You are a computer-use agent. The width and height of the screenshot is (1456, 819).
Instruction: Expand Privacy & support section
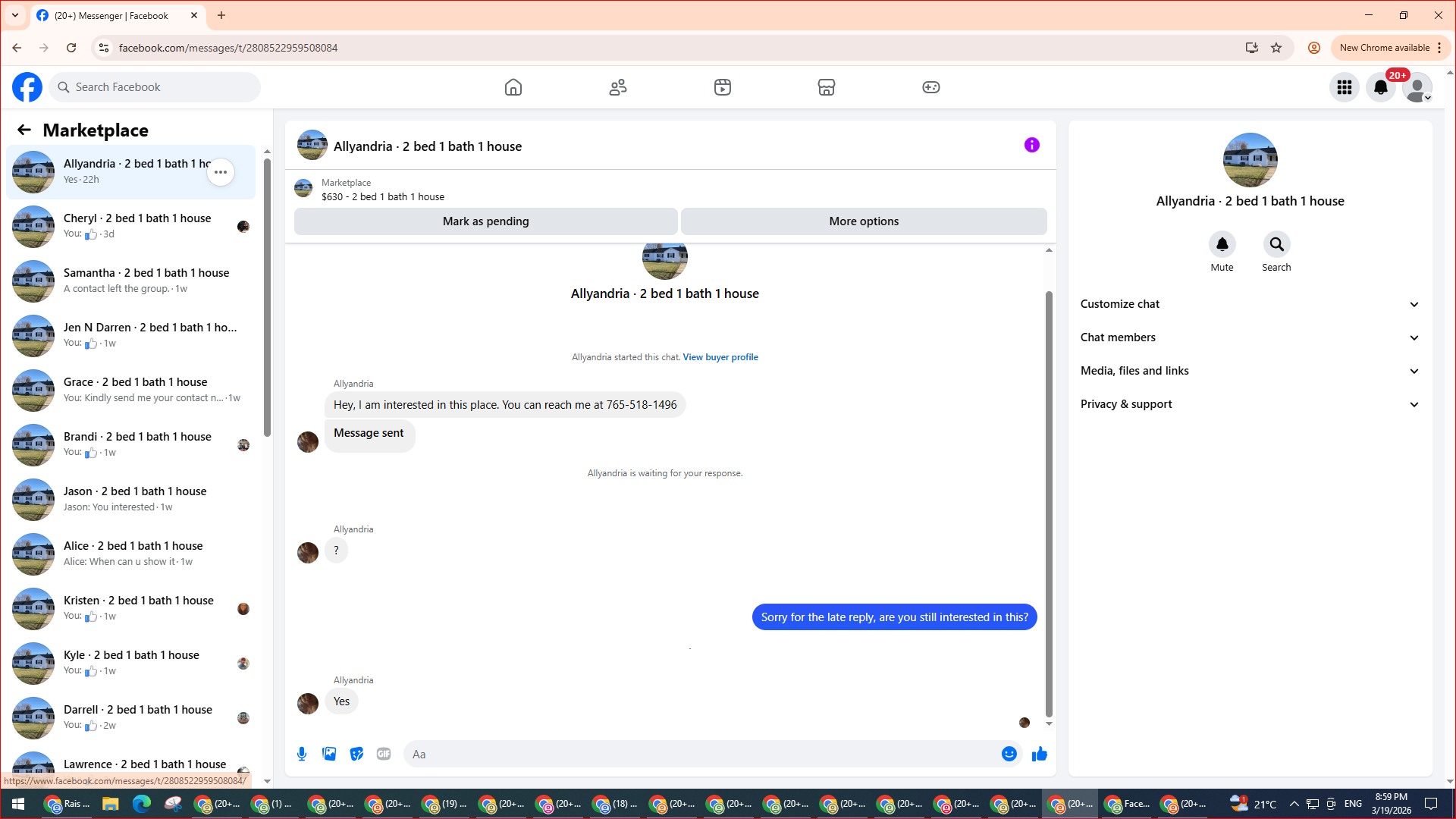tap(1249, 404)
